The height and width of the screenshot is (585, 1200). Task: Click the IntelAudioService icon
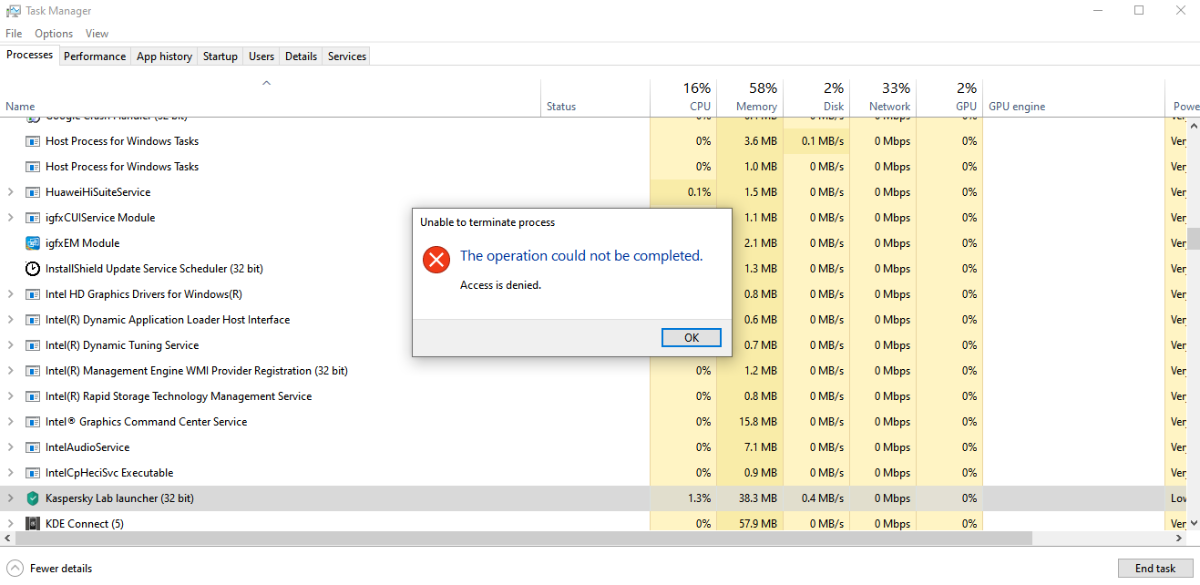click(x=33, y=448)
